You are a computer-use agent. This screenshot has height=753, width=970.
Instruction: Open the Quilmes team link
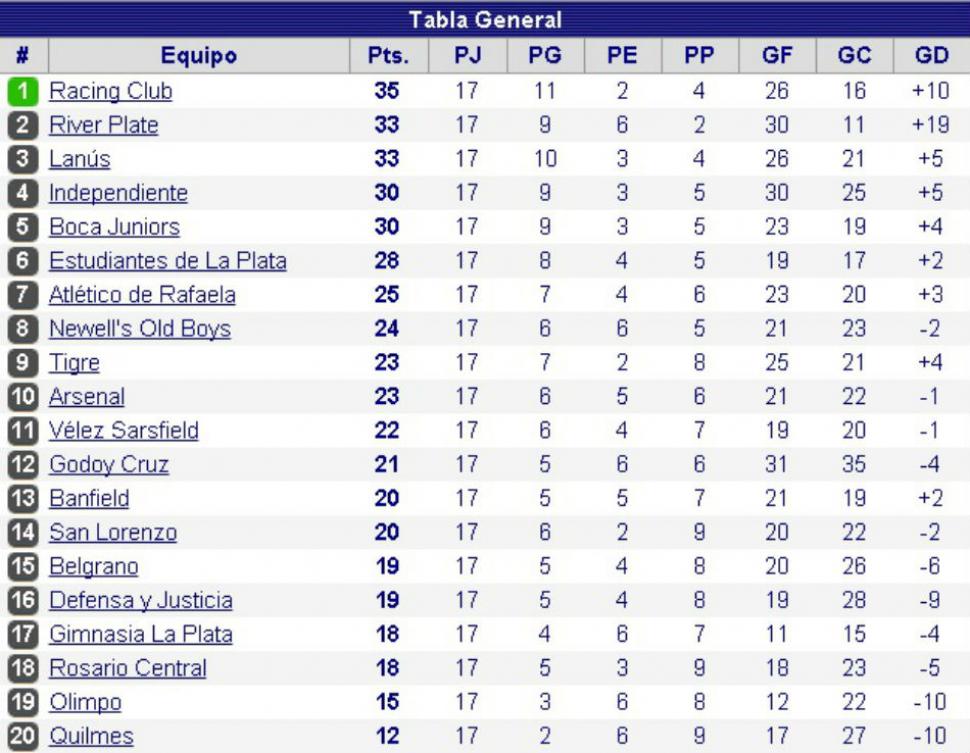[92, 736]
